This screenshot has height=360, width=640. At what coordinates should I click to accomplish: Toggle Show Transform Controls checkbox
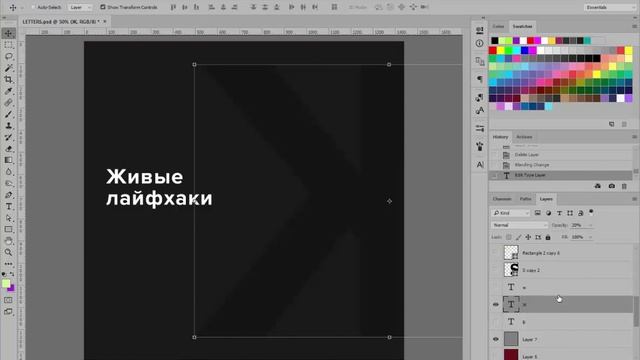pos(103,7)
